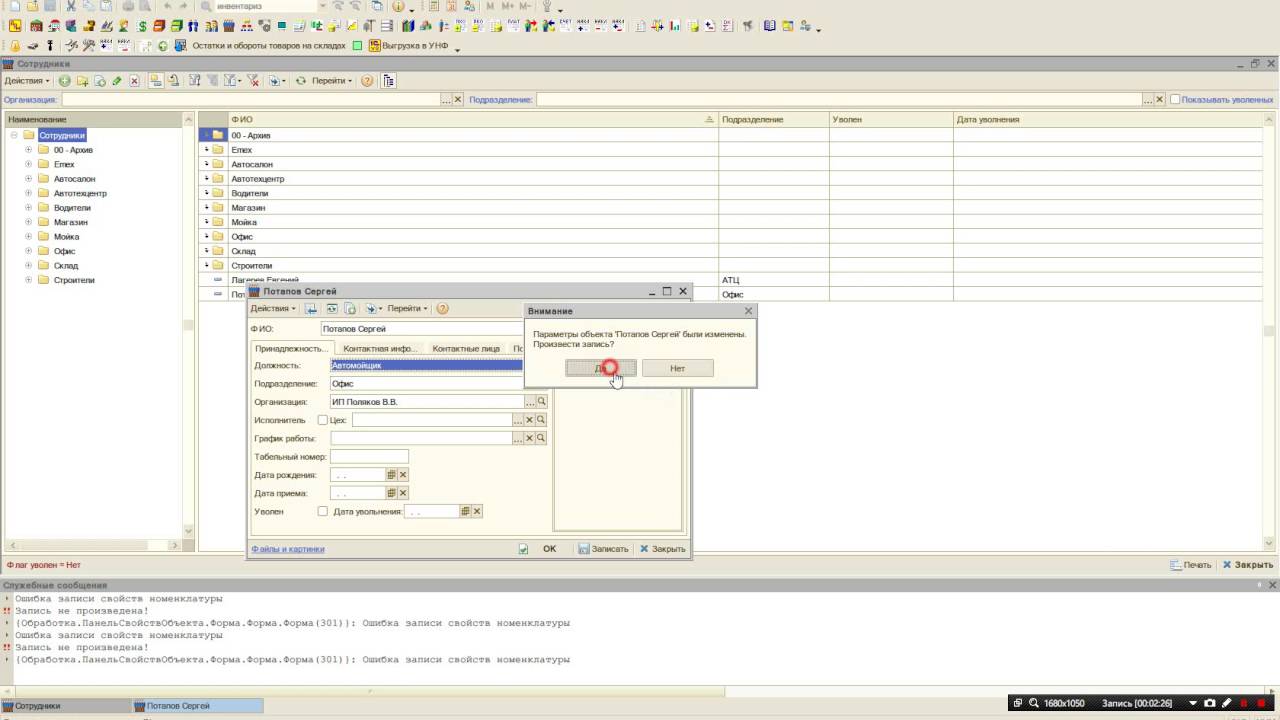
Task: Click the orange help question icon in Сотрудники toolbar
Action: (367, 81)
